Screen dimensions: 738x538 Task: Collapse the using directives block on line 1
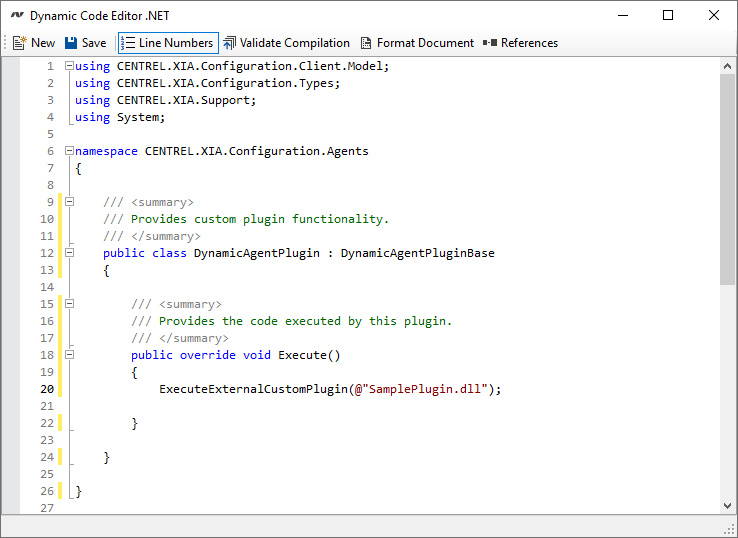[x=69, y=66]
